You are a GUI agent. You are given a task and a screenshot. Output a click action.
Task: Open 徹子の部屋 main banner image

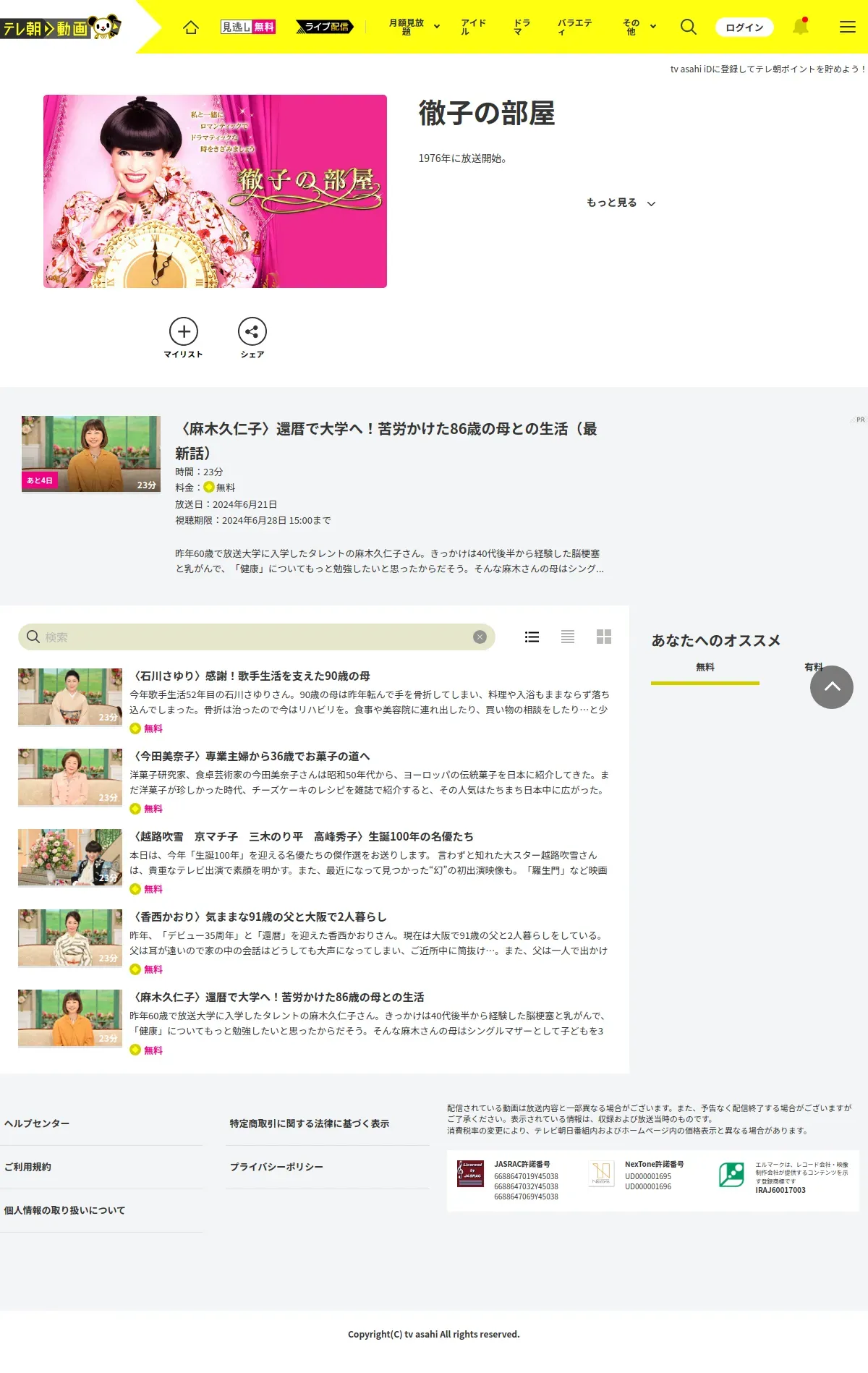[x=215, y=191]
